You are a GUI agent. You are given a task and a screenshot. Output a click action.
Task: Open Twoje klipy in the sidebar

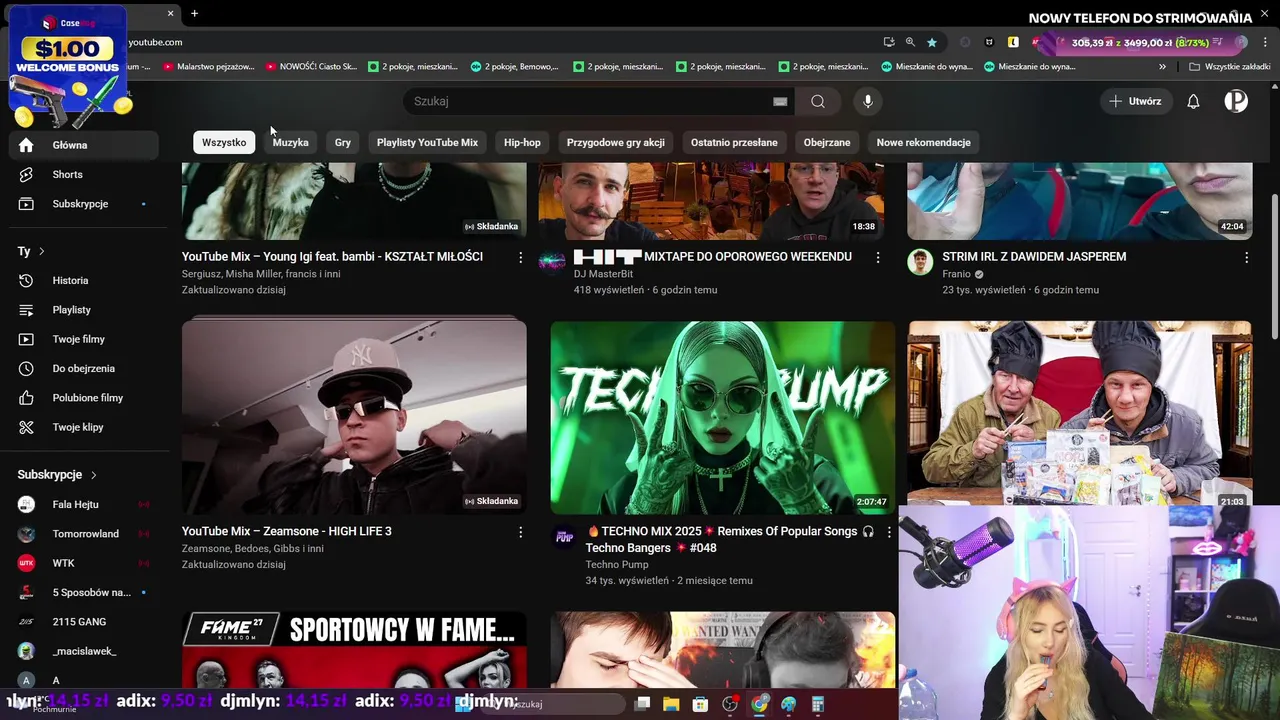pos(84,427)
